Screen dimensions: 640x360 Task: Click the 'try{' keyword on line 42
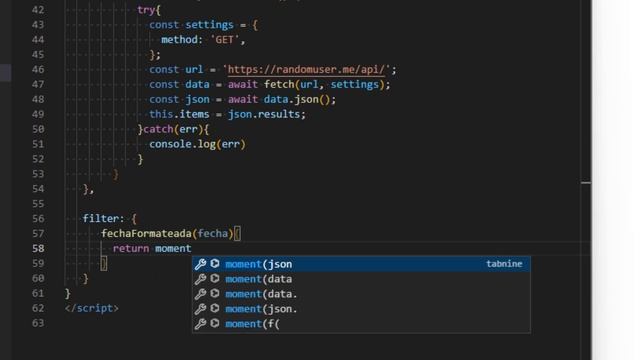pyautogui.click(x=149, y=10)
